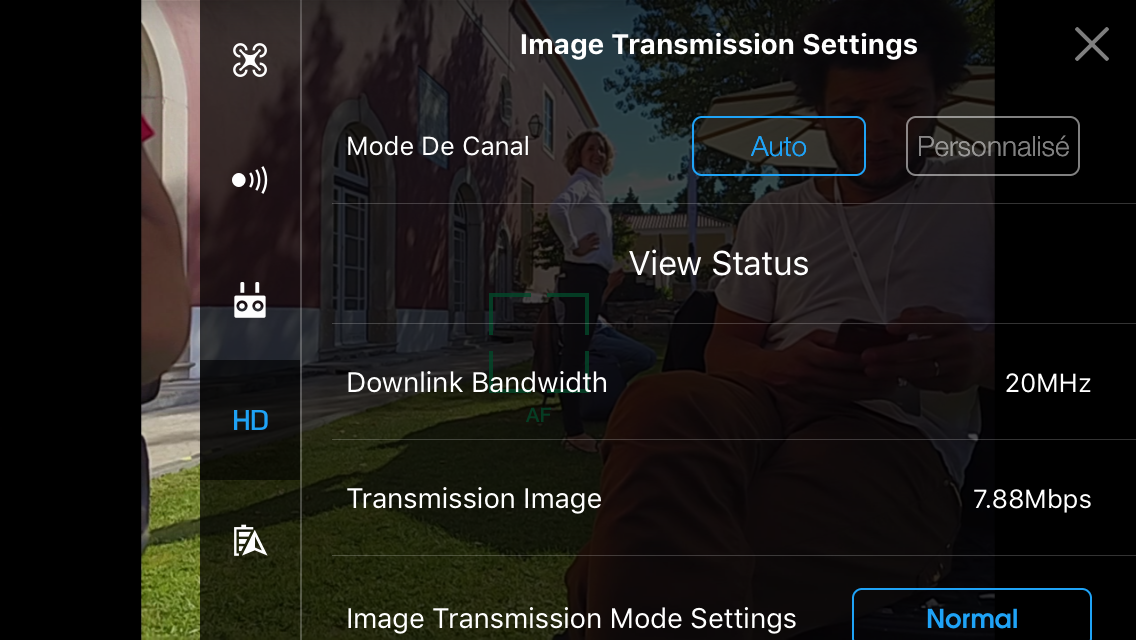The image size is (1136, 640).
Task: Tap the Mode De Canal label
Action: [438, 146]
